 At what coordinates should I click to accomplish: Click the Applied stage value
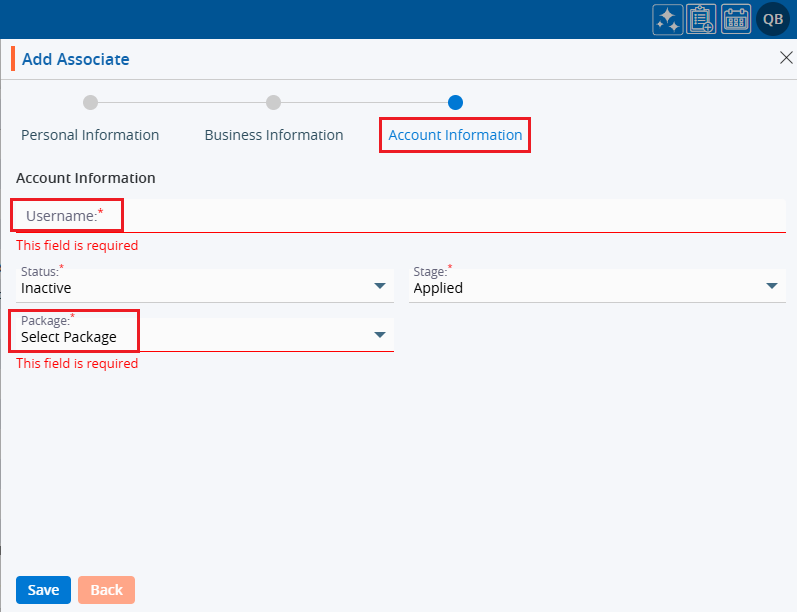(438, 288)
